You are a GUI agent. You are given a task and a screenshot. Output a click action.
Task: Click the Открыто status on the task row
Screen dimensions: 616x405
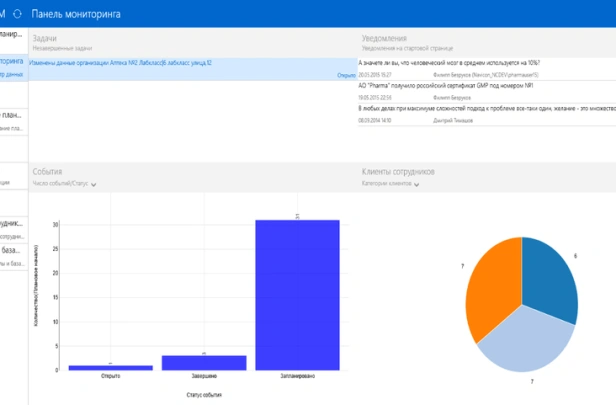346,74
